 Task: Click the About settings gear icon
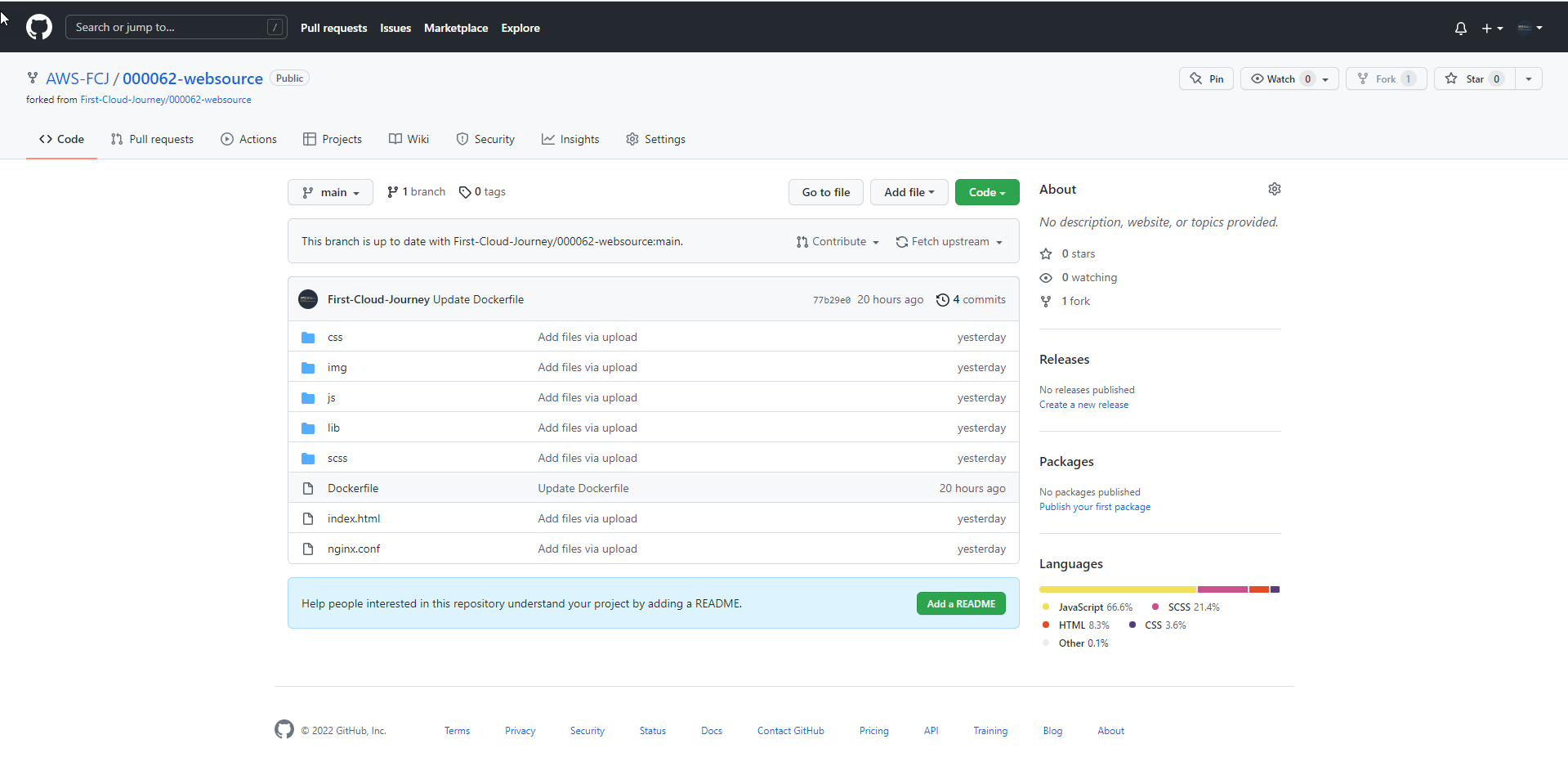click(1275, 189)
